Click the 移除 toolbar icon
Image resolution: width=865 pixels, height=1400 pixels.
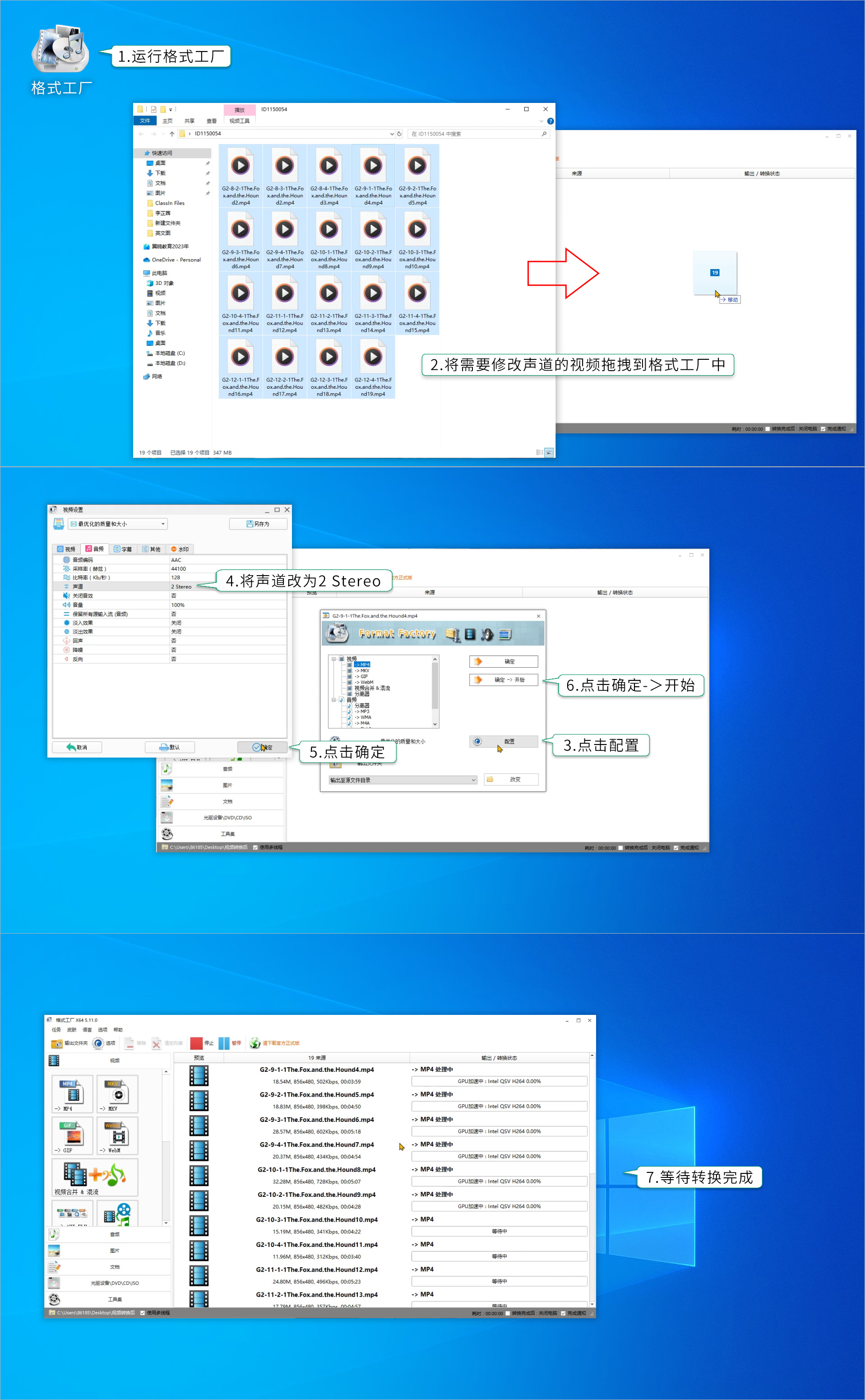pos(130,1043)
